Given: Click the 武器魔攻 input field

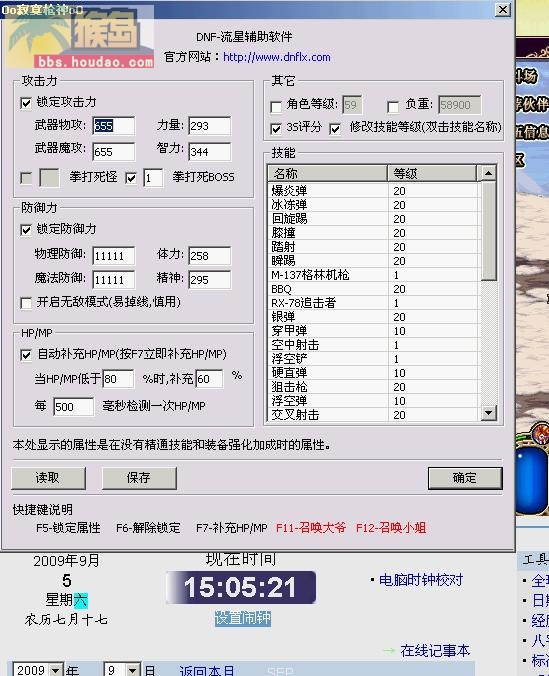Looking at the screenshot, I should coord(113,152).
